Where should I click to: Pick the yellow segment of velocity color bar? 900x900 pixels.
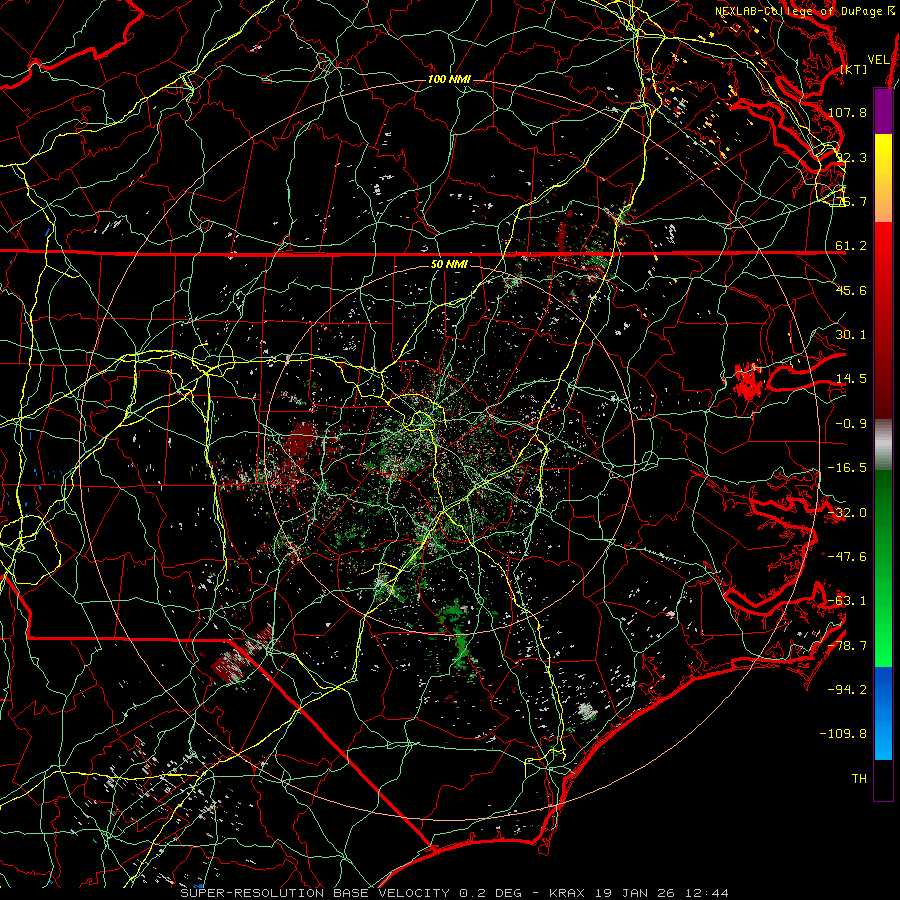883,178
